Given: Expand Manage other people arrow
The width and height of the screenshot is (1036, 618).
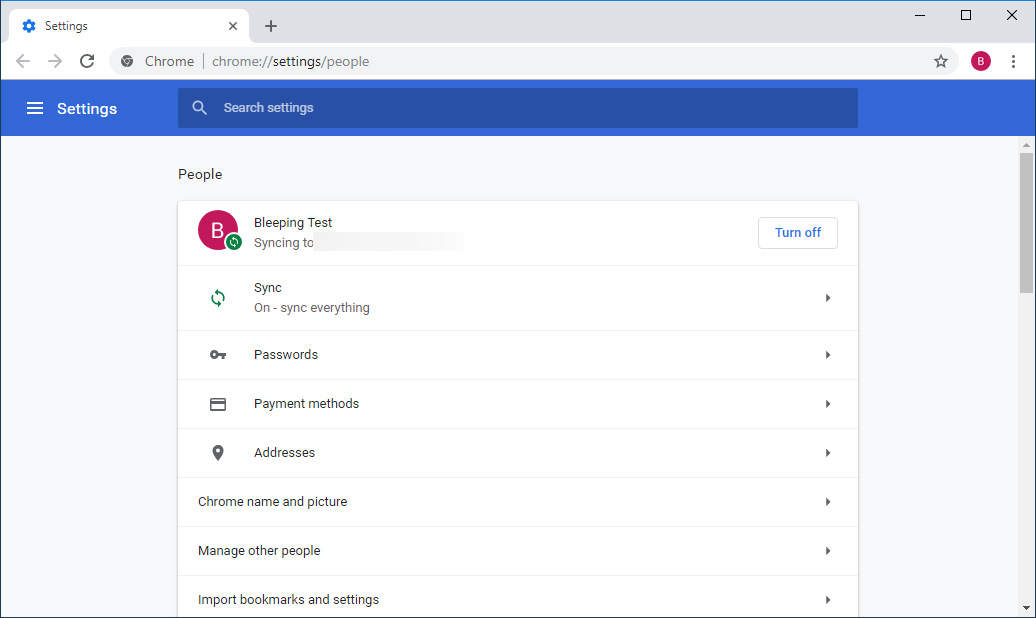Looking at the screenshot, I should (x=828, y=551).
